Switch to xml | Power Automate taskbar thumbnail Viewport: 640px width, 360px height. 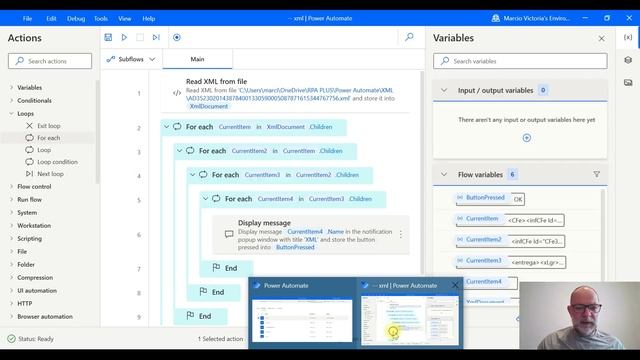pos(410,321)
